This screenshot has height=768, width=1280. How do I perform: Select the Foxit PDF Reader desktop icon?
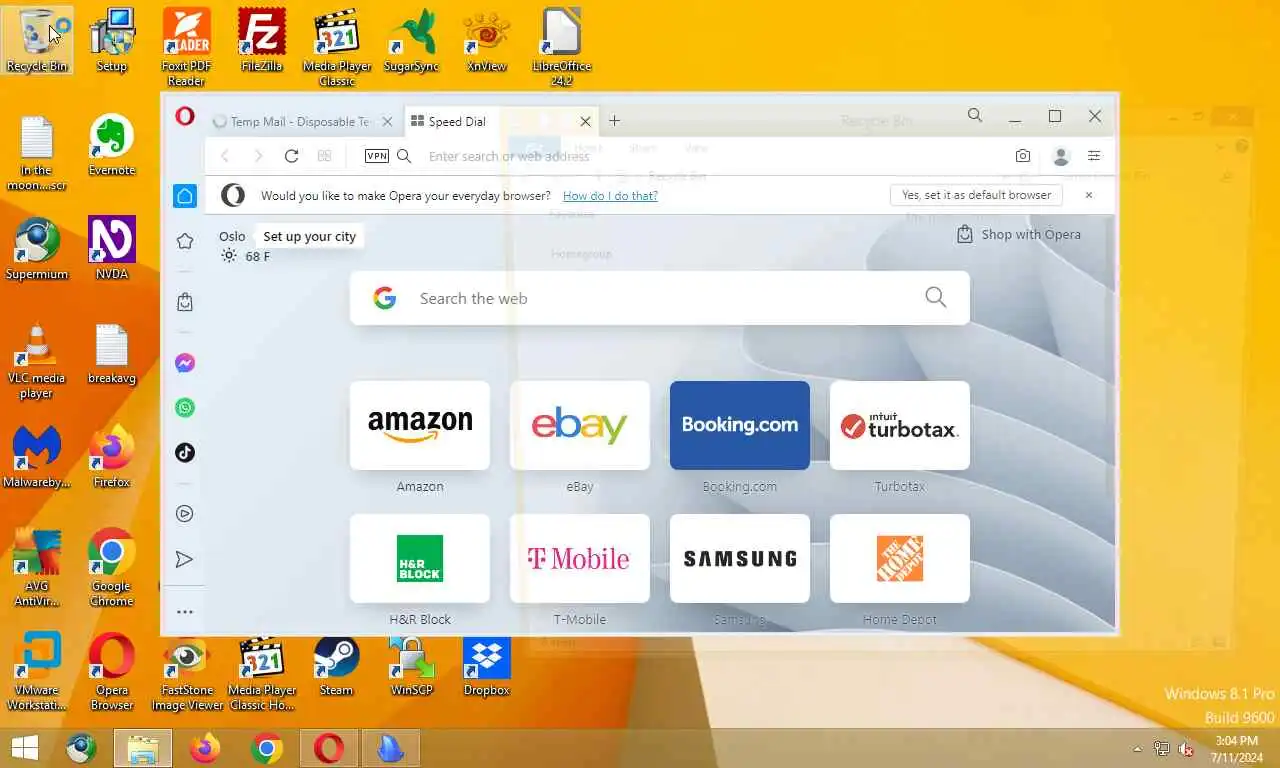186,47
